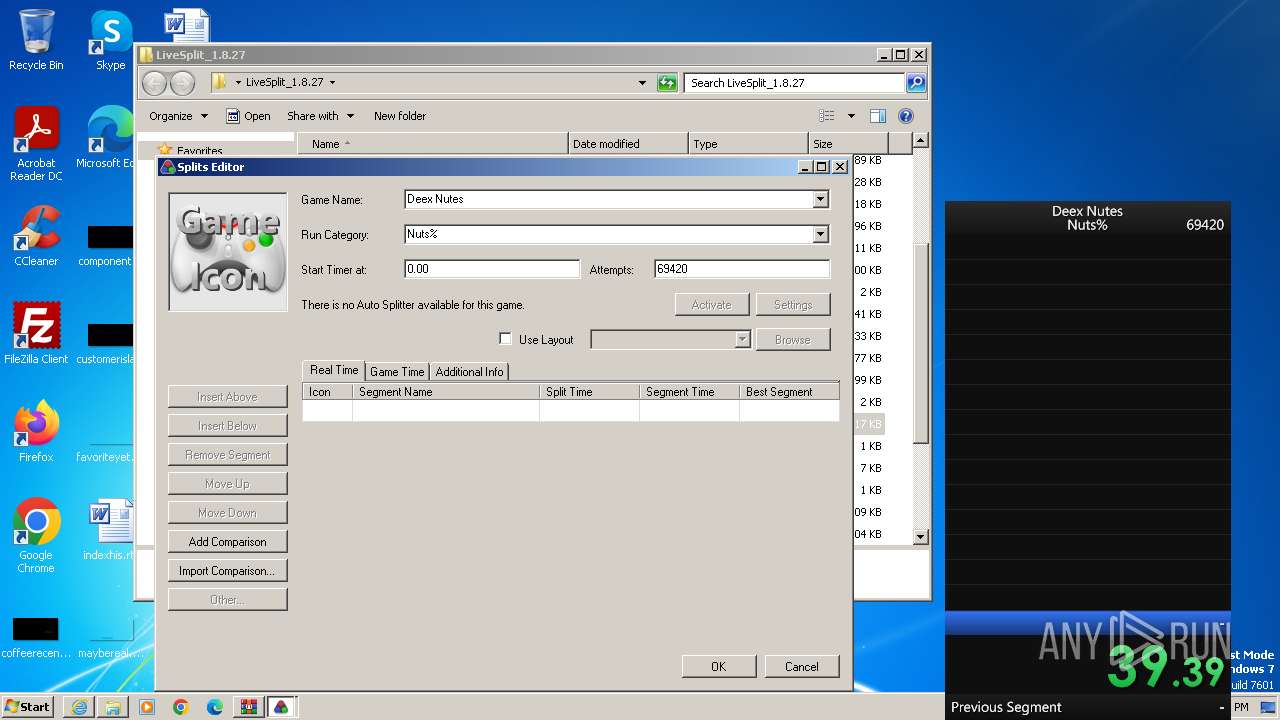Image resolution: width=1280 pixels, height=720 pixels.
Task: Open Edge from the taskbar
Action: tap(215, 707)
